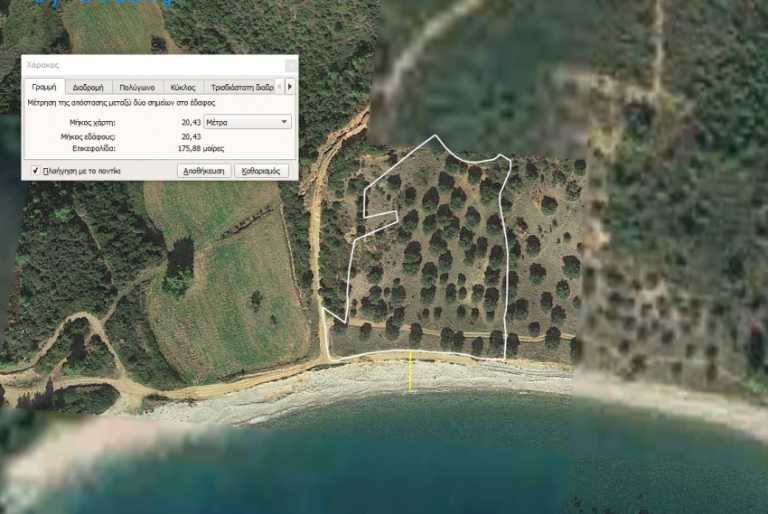Screen dimensions: 768x514
Task: Click the white property boundary's top peak
Action: (435, 136)
